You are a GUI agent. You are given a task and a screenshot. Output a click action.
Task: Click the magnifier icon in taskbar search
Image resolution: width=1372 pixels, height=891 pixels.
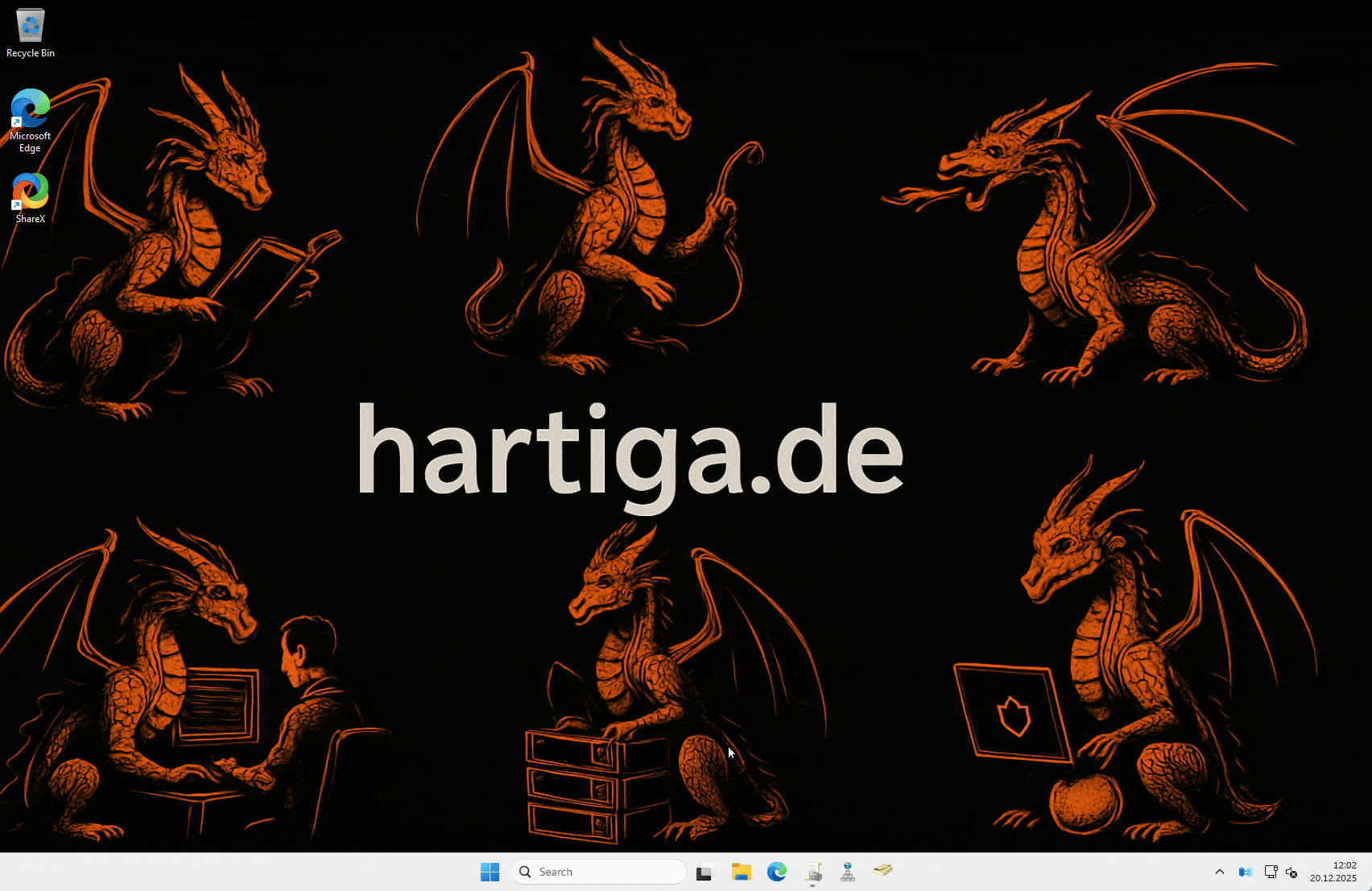tap(525, 872)
